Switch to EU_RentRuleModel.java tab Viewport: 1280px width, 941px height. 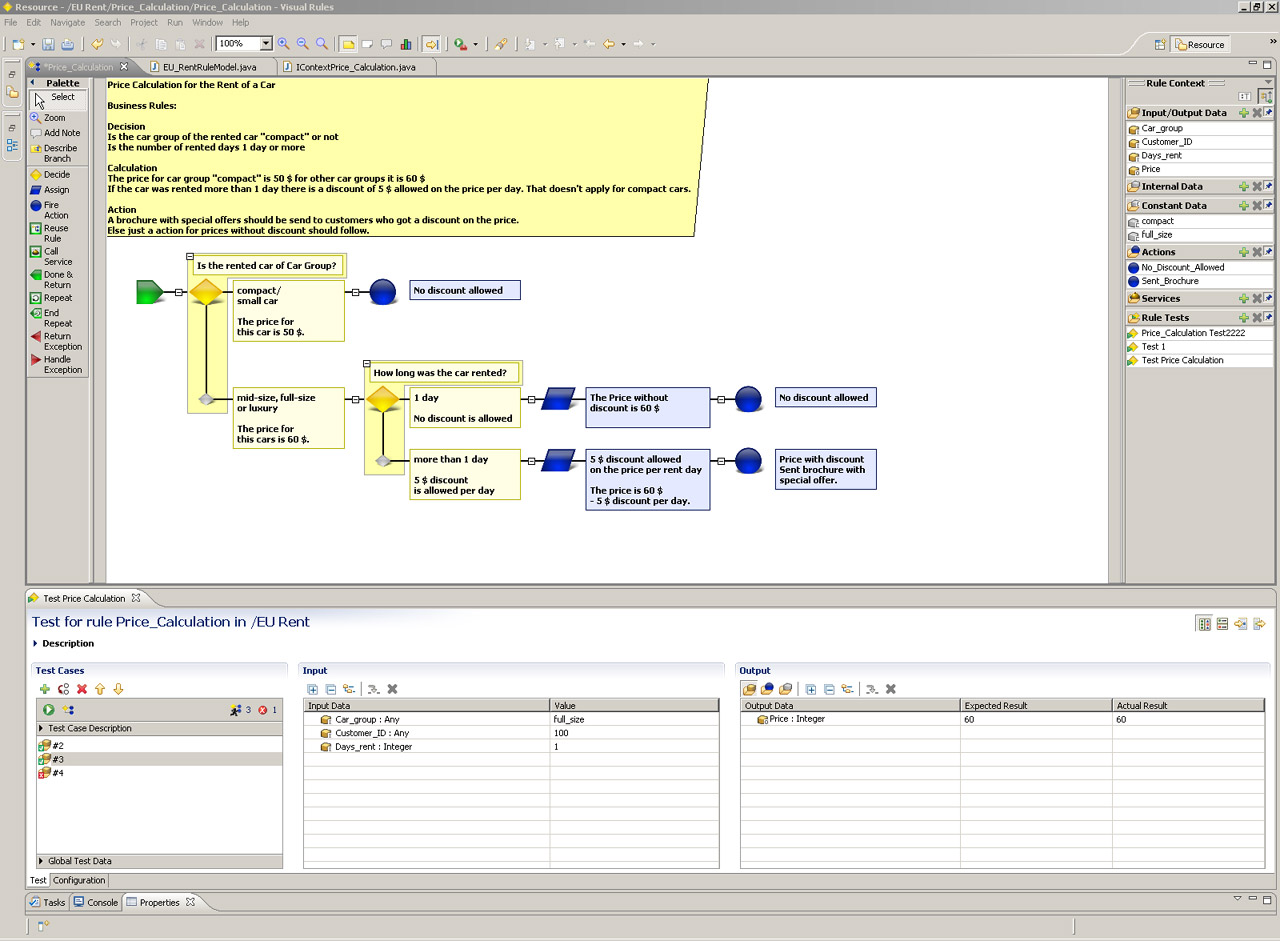pyautogui.click(x=209, y=67)
